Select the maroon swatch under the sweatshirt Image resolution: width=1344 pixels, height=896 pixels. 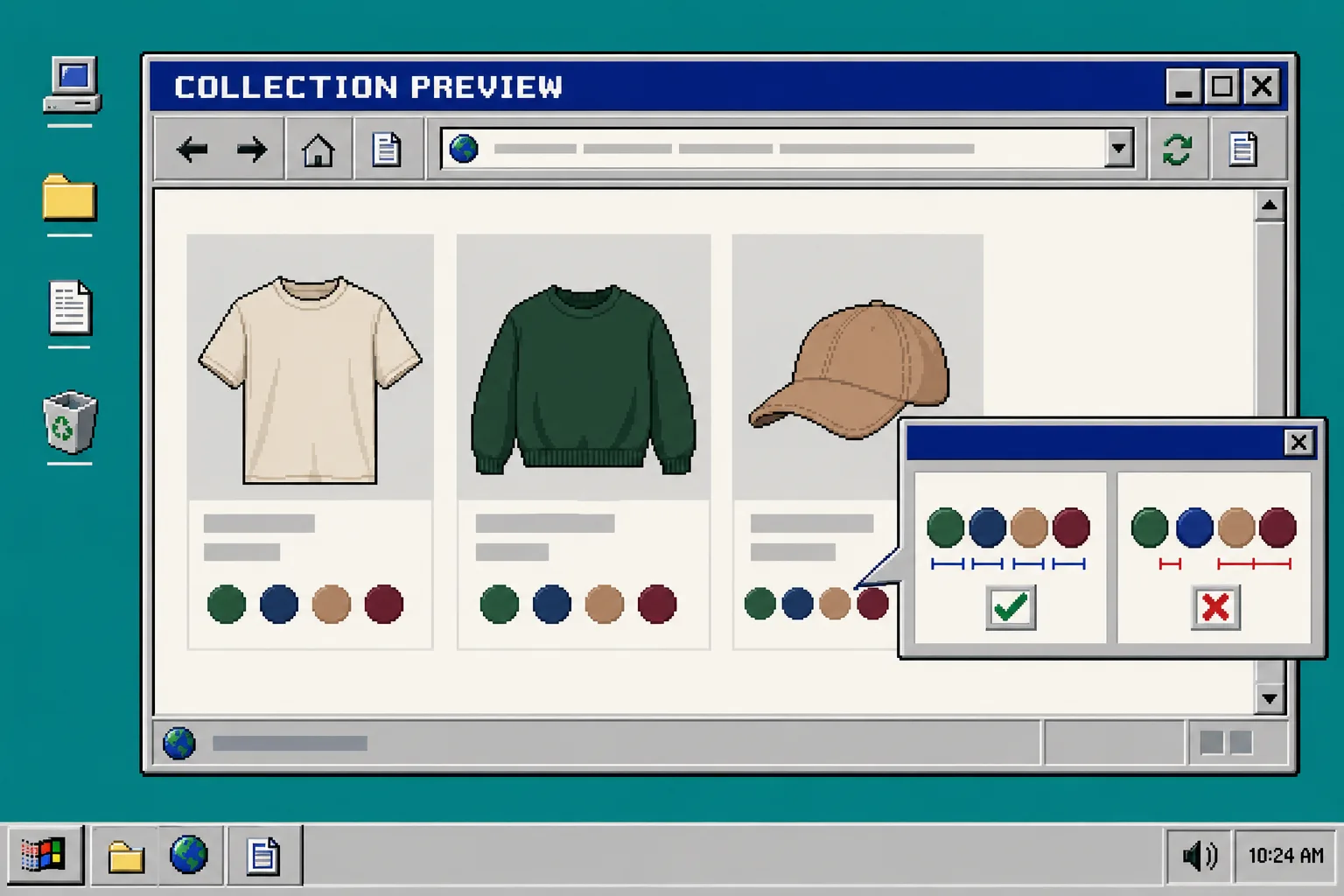(657, 604)
